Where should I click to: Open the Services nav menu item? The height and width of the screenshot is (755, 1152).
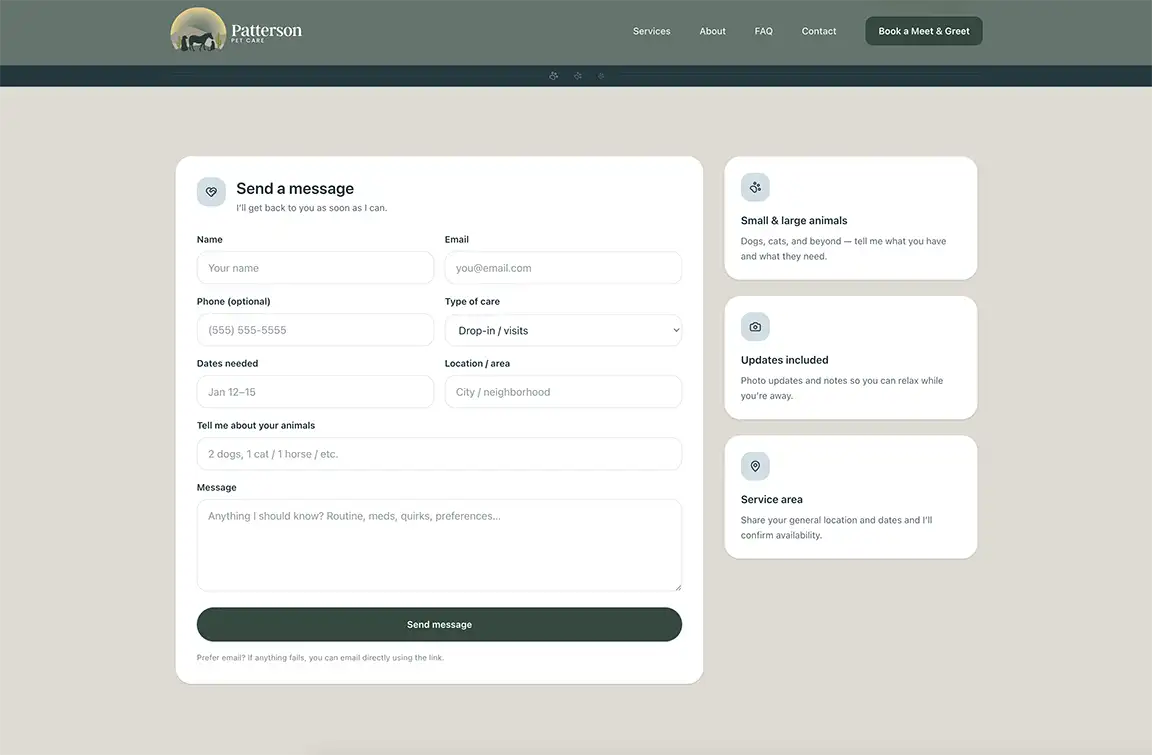[651, 31]
